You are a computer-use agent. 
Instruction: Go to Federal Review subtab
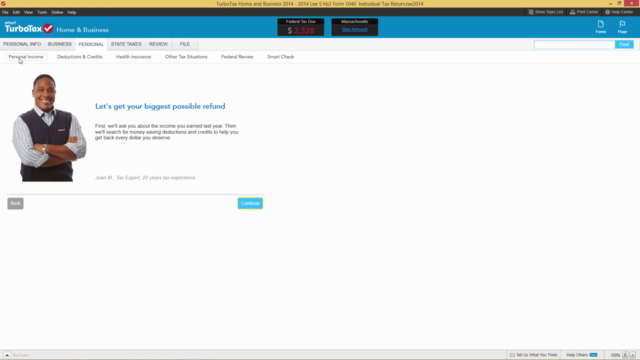[237, 57]
